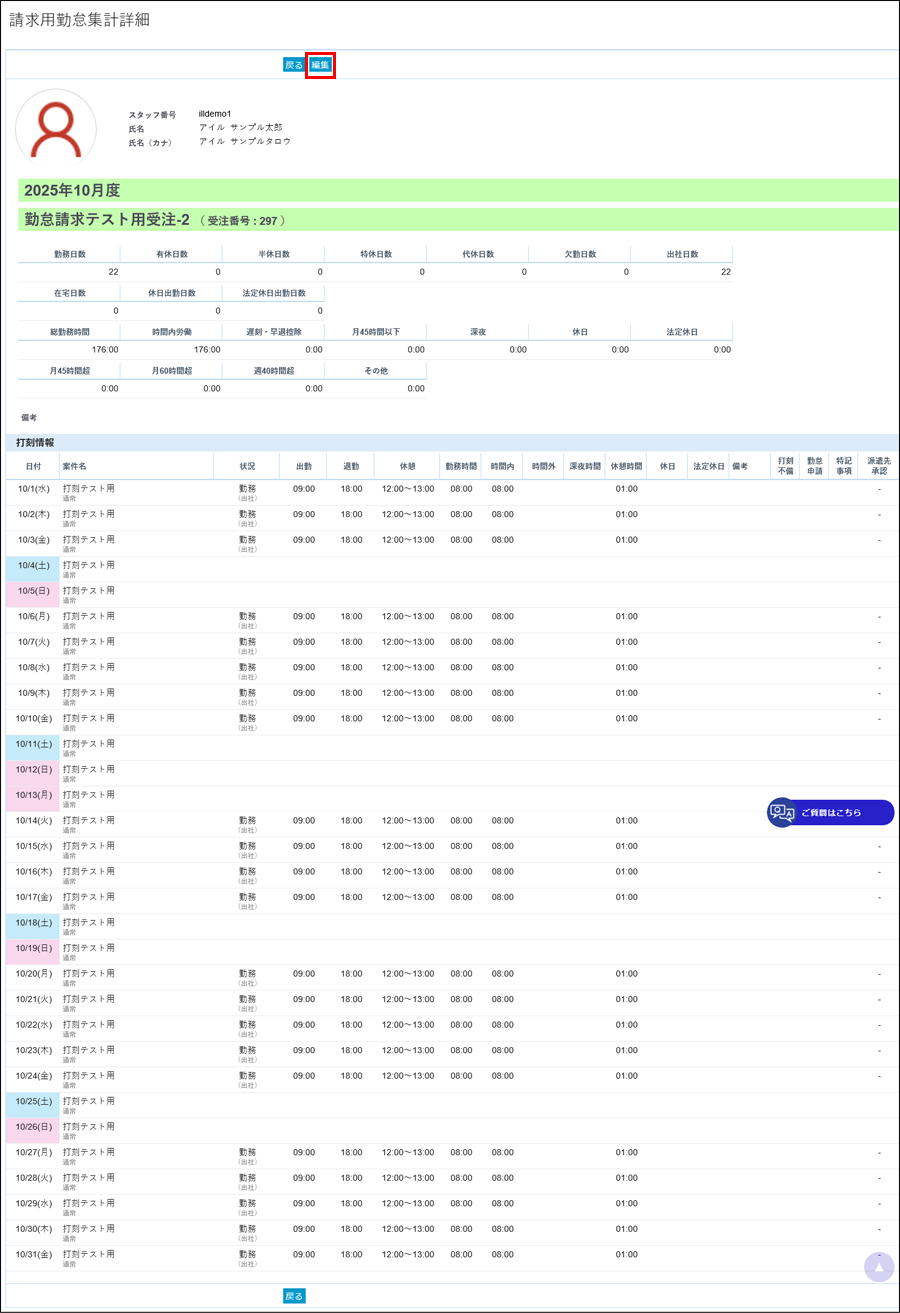Viewport: 900px width, 1313px height.
Task: Open the ご質問はこちら chat widget
Action: pyautogui.click(x=830, y=812)
